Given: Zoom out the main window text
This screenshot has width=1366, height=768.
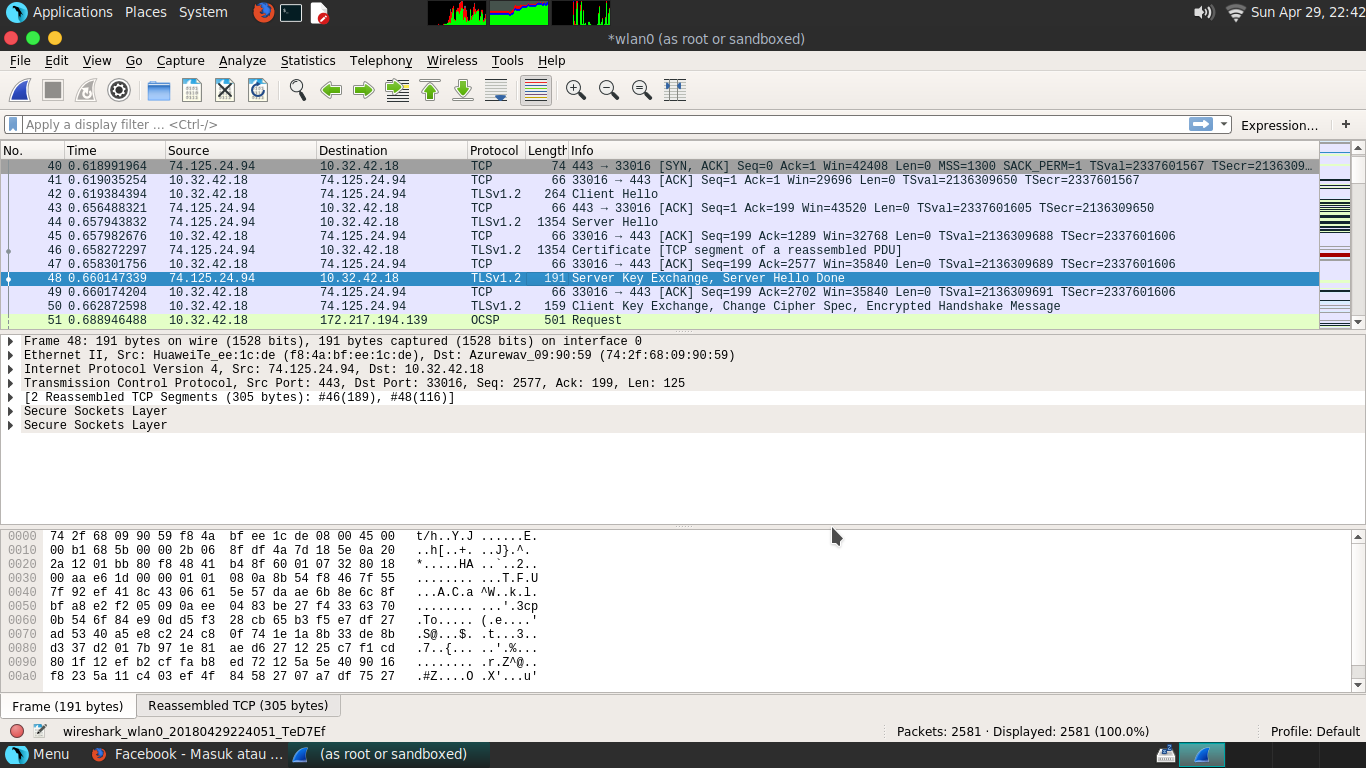Looking at the screenshot, I should click(x=609, y=90).
